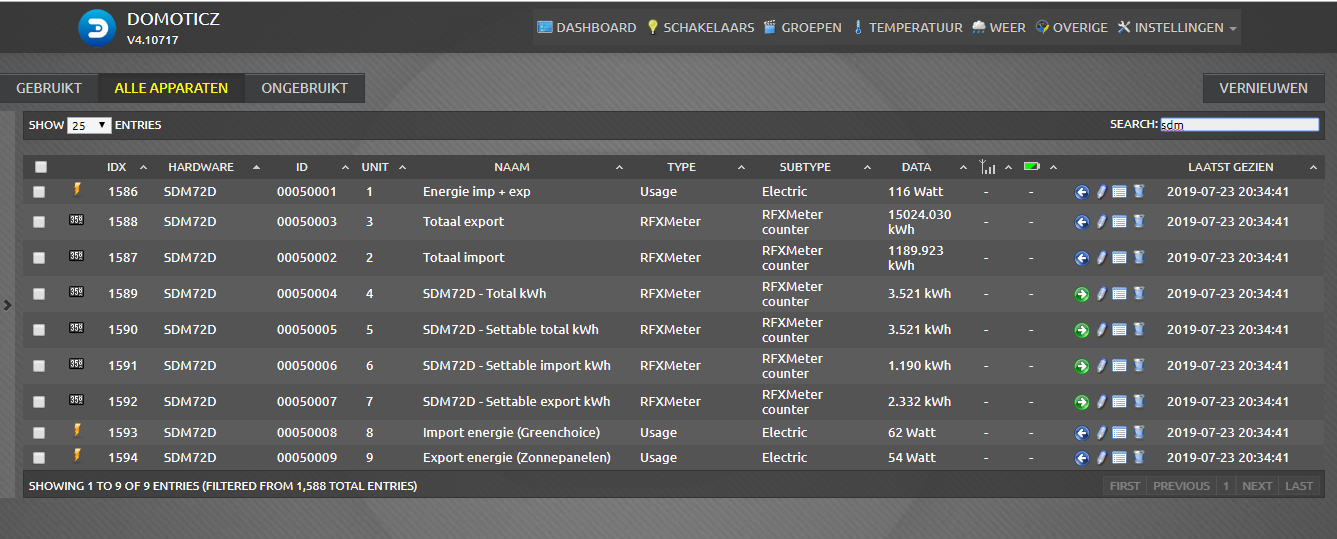Rename Energie imp + exp with pencil icon
Image resolution: width=1337 pixels, height=539 pixels.
tap(1101, 192)
